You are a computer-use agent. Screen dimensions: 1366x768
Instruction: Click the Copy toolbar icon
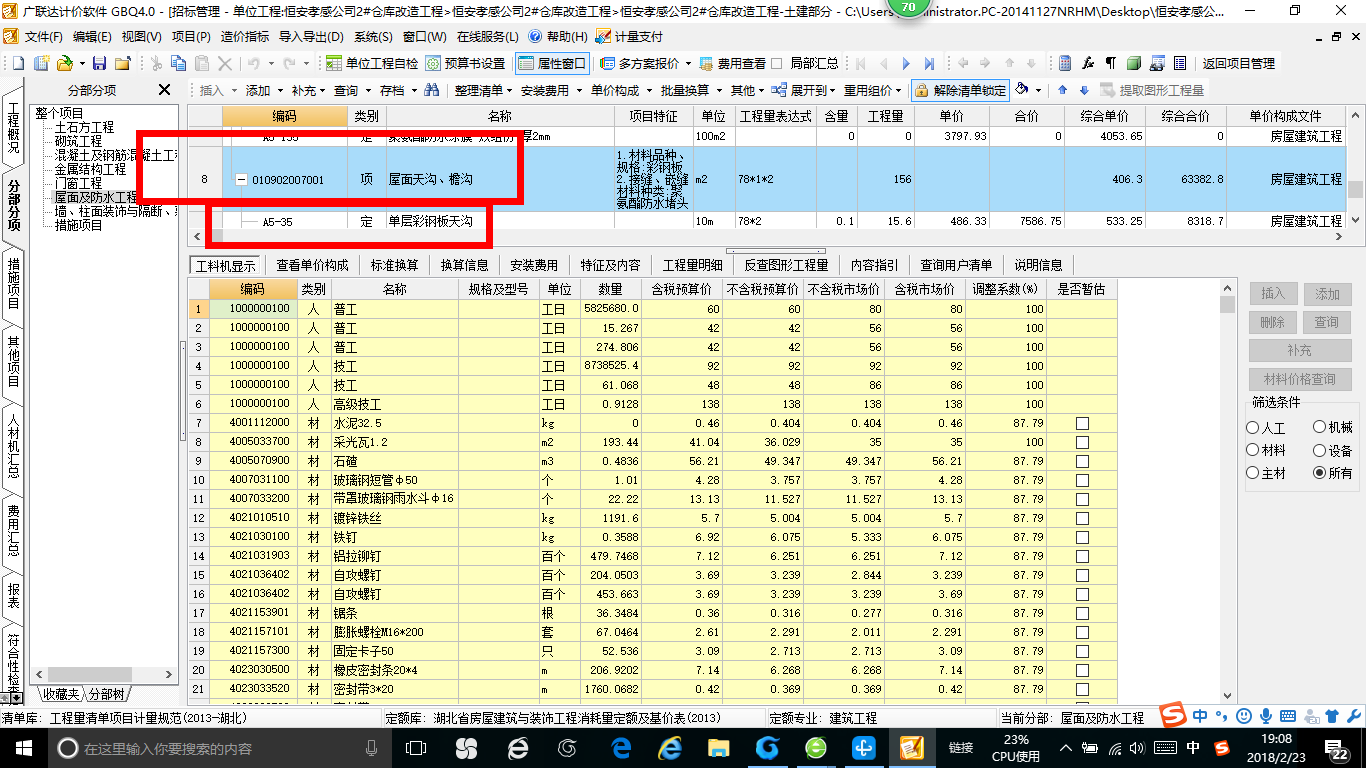click(180, 63)
